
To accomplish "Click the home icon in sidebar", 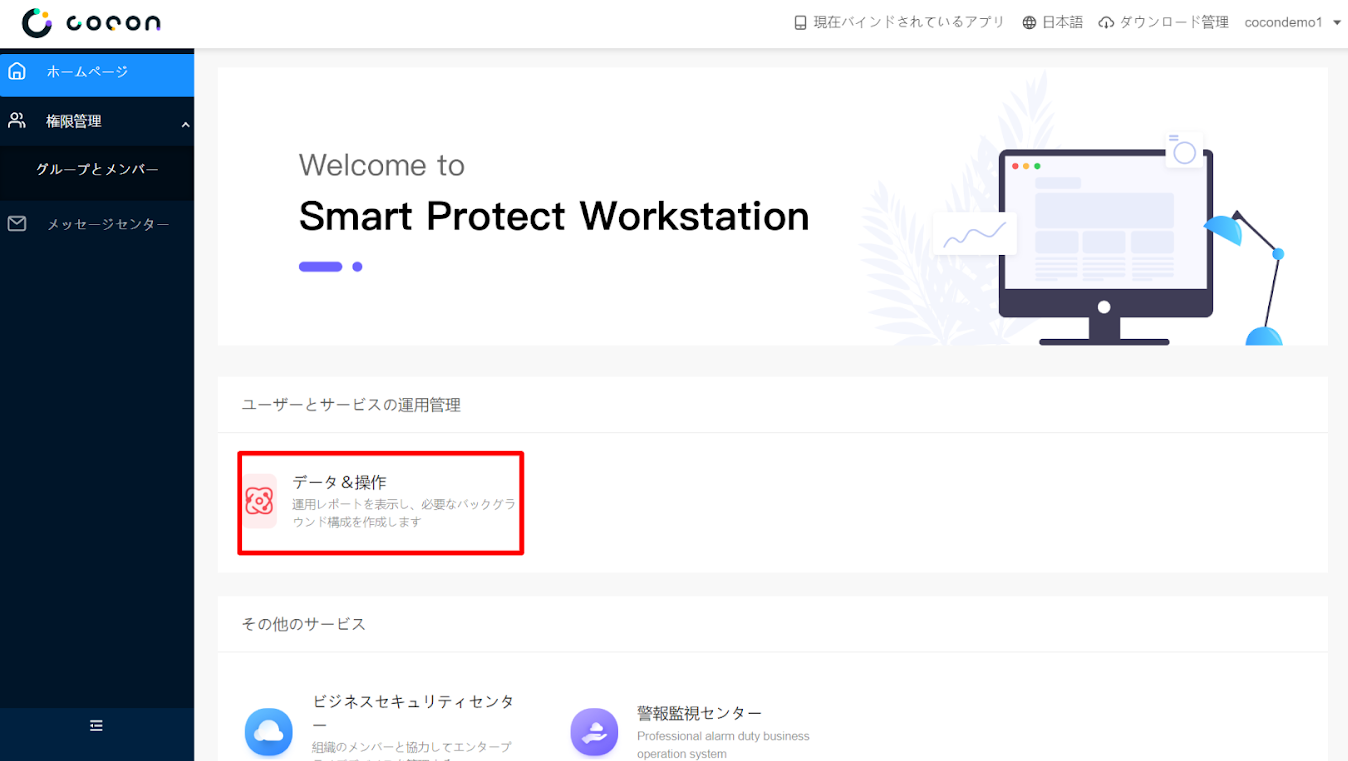I will click(x=17, y=72).
